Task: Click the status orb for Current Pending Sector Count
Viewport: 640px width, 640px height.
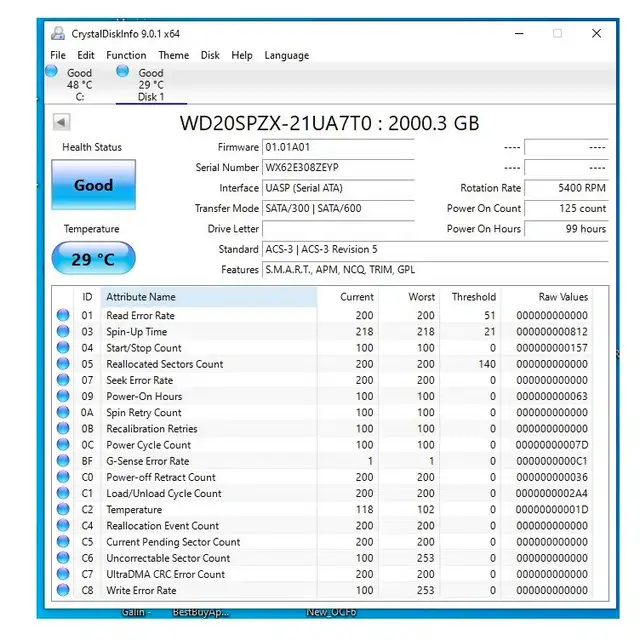Action: [63, 542]
